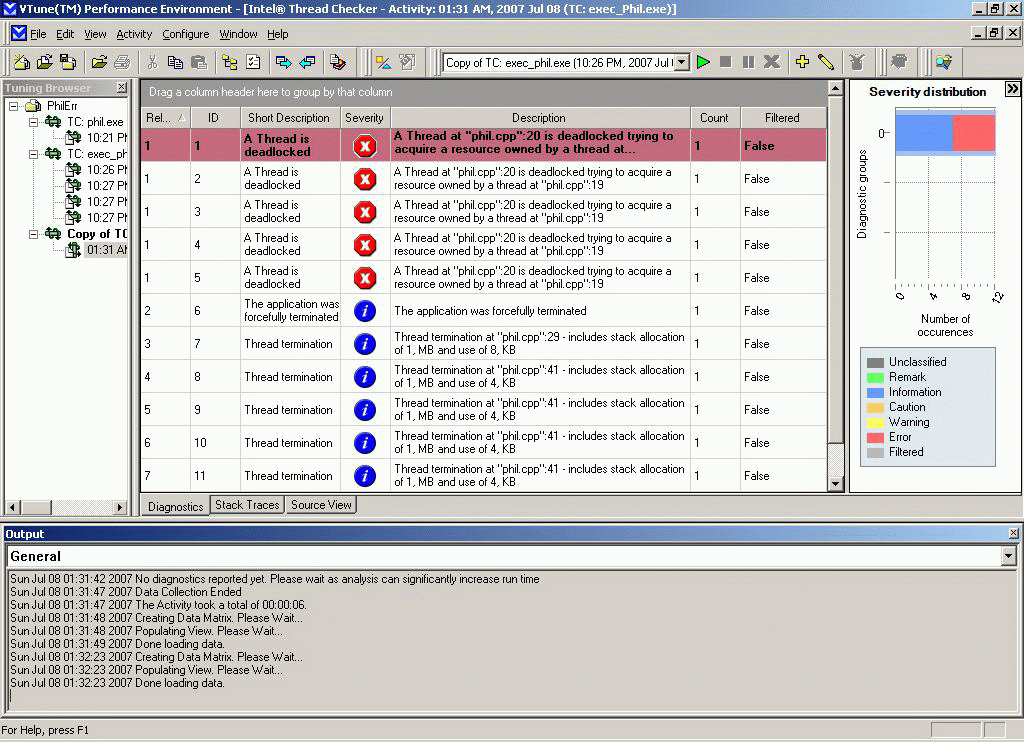Click the scissors Cut icon
Viewport: 1024px width, 742px height.
click(152, 62)
